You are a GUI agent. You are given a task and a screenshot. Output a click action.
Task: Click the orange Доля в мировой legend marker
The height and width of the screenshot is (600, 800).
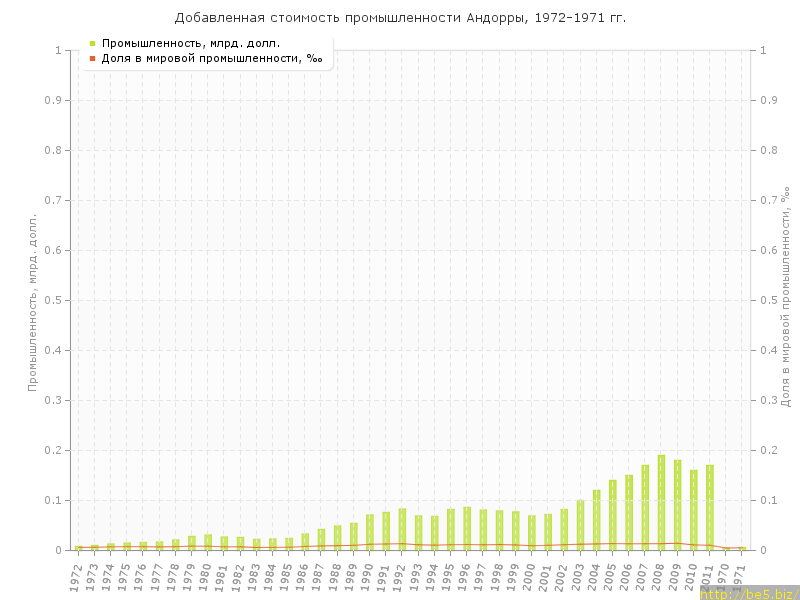point(93,58)
